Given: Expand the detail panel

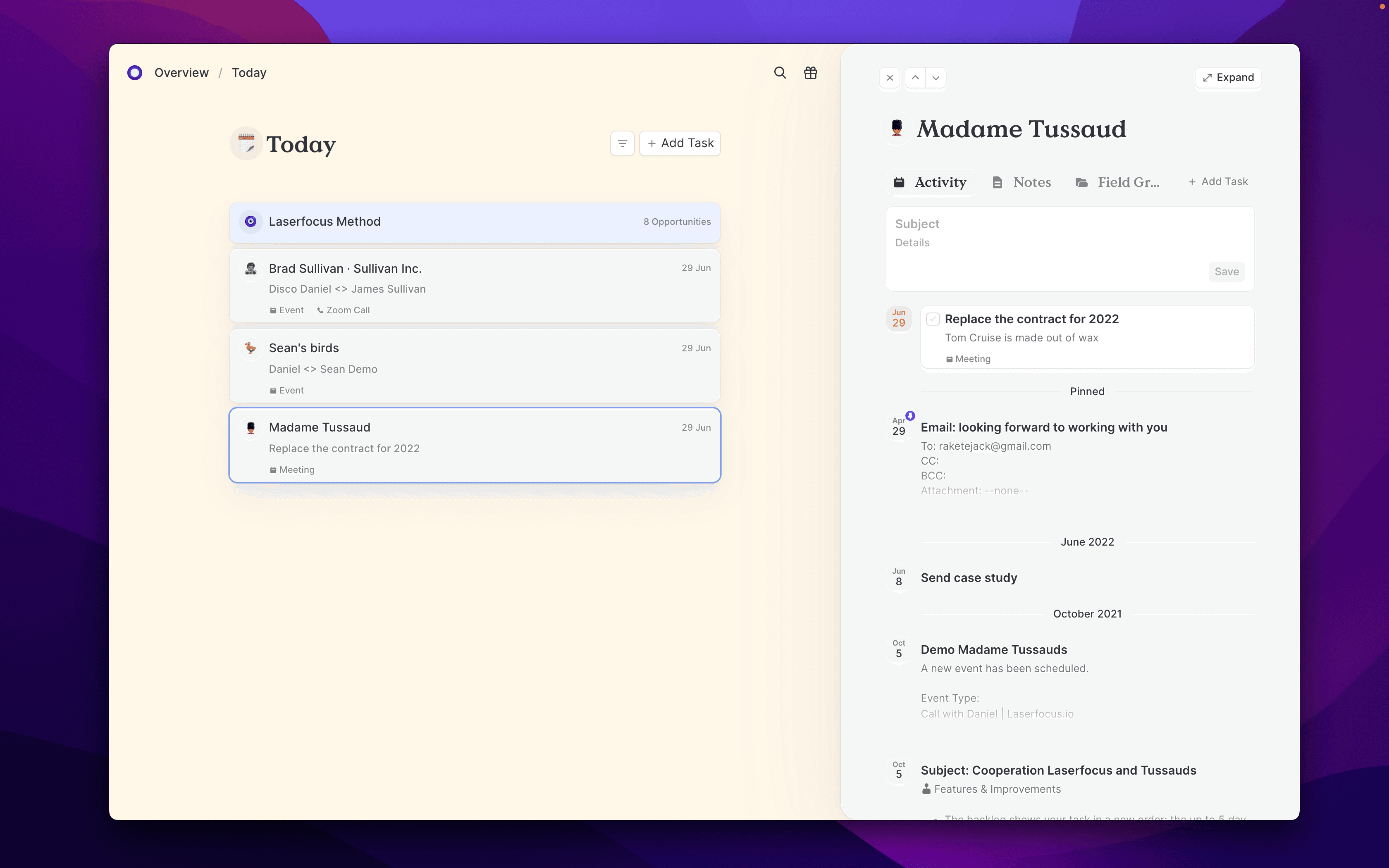Looking at the screenshot, I should 1228,78.
